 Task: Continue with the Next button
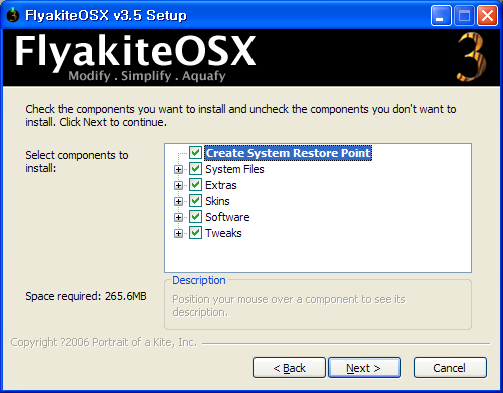tap(364, 368)
